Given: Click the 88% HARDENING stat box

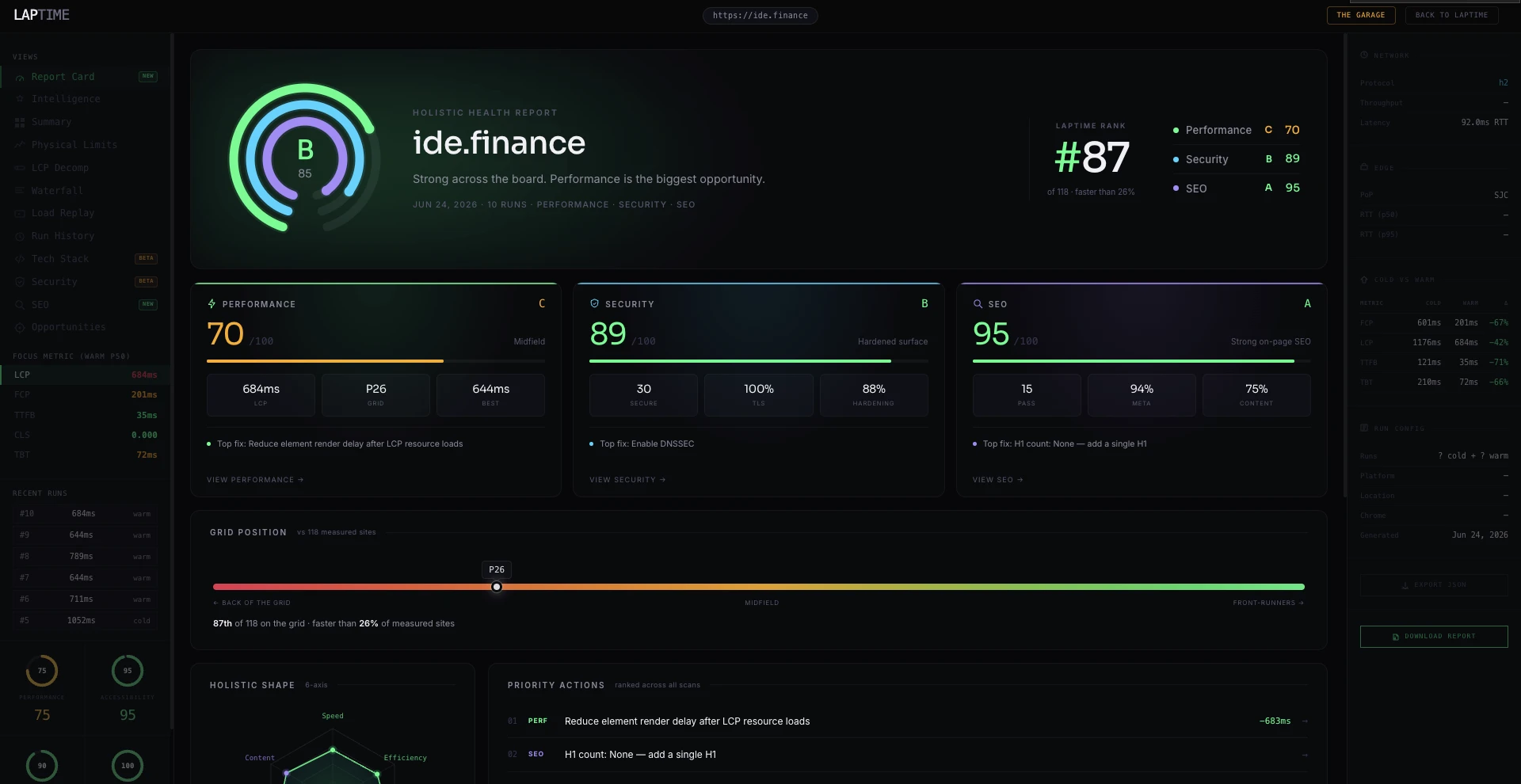Looking at the screenshot, I should [874, 395].
